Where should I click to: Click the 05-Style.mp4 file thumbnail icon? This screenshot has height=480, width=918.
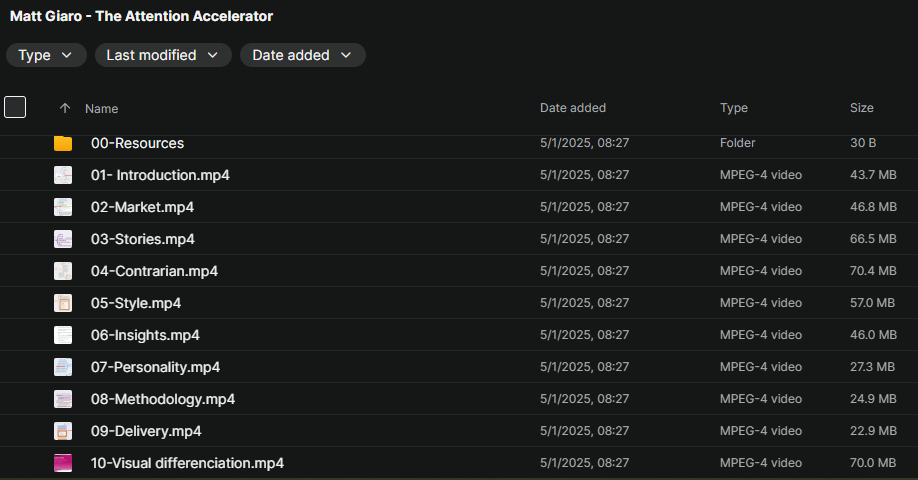coord(63,303)
